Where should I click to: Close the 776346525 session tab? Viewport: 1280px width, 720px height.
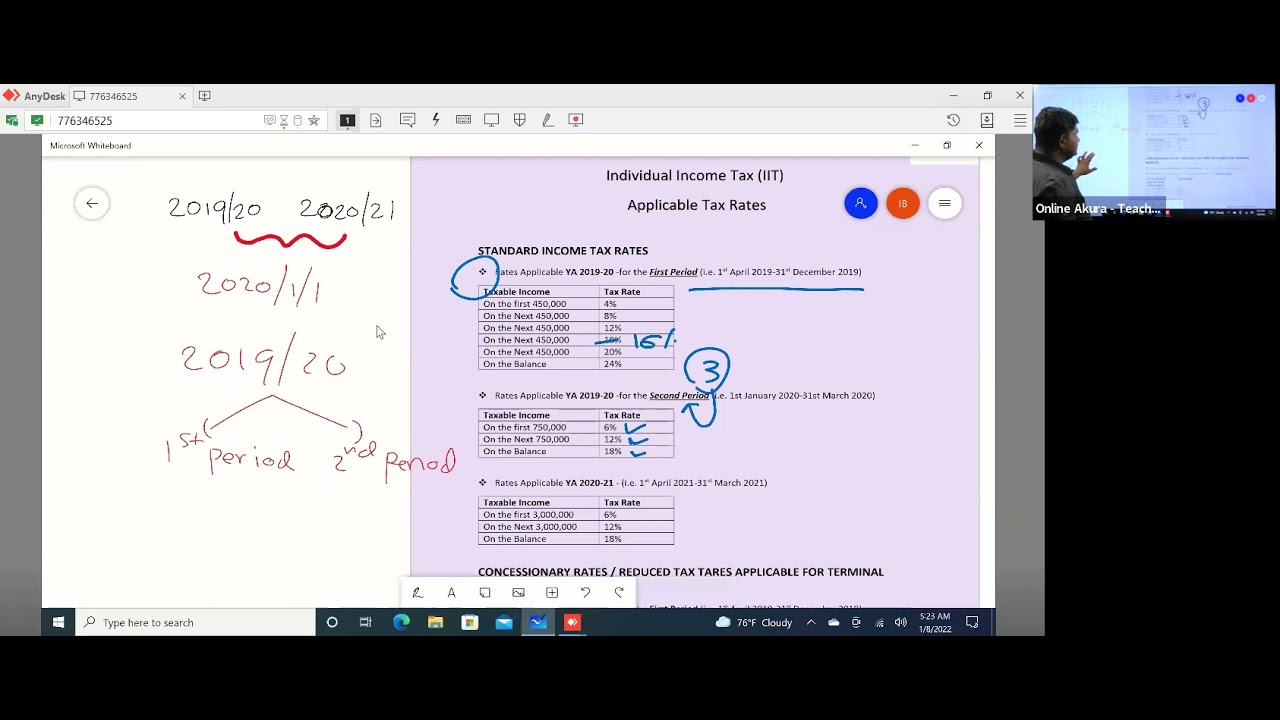(x=182, y=96)
